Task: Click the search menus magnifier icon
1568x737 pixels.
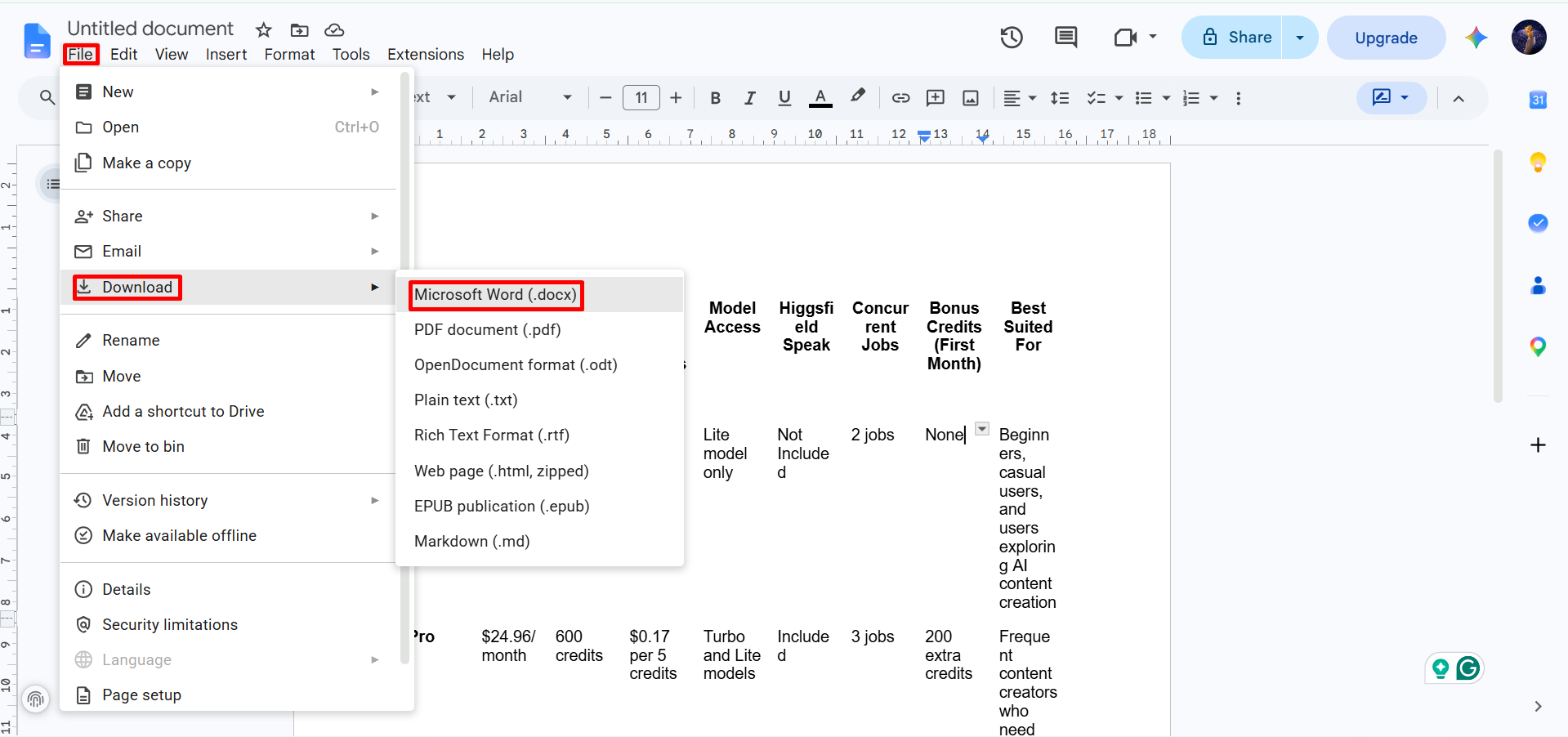Action: pos(47,98)
